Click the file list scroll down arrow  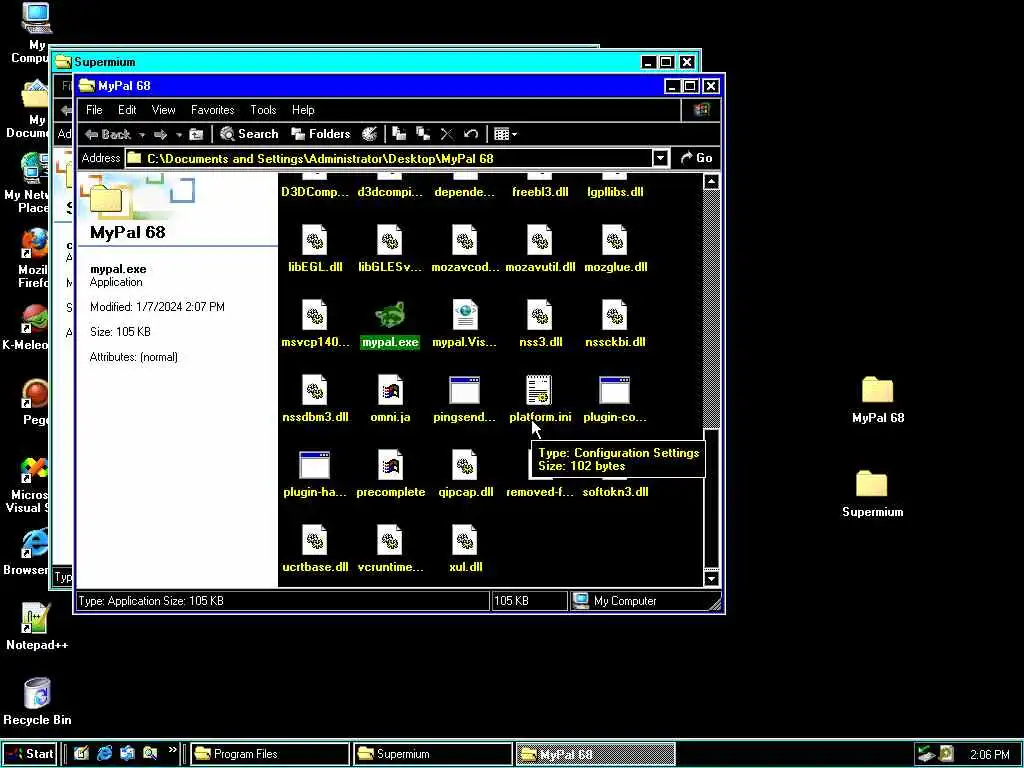[711, 578]
